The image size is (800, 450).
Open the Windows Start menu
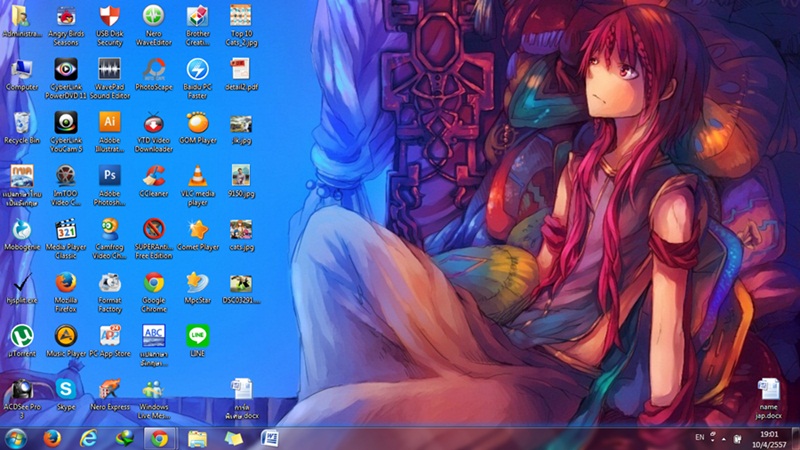coord(16,439)
